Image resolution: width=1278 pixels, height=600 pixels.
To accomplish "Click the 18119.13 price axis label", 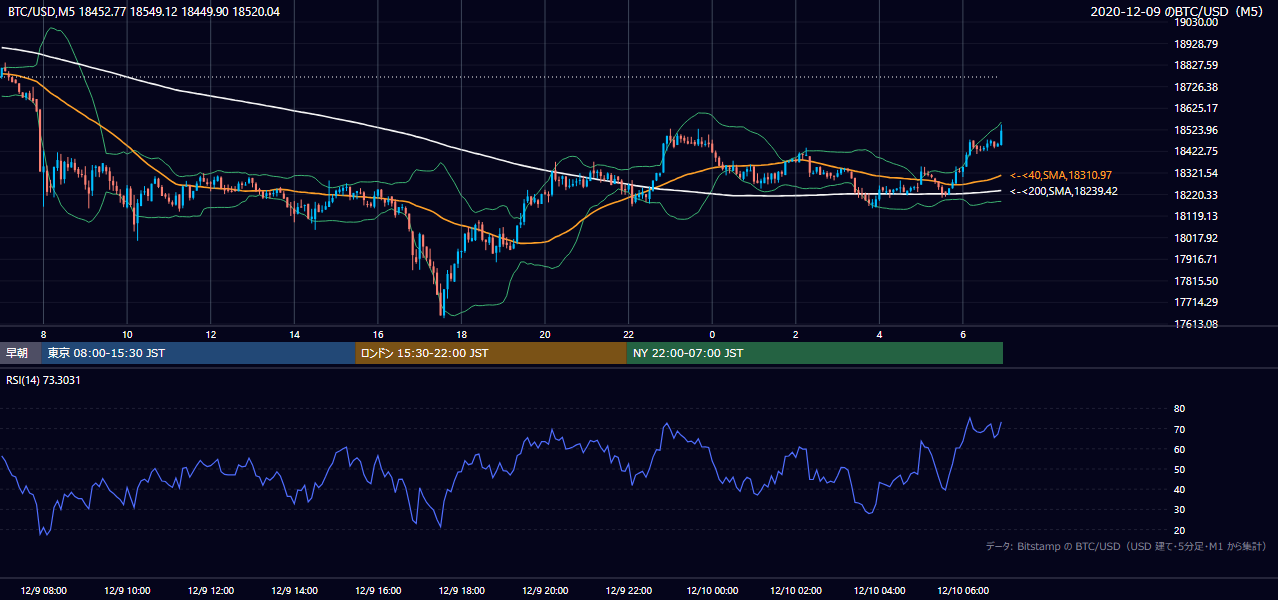I will pyautogui.click(x=1196, y=216).
